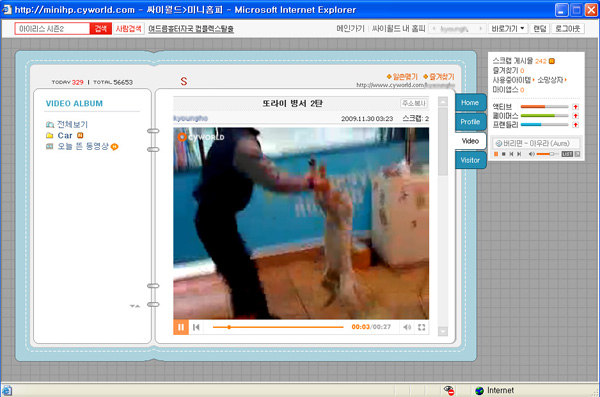Viewport: 600px width, 397px height.
Task: Go to the previous BGM track
Action: [511, 154]
